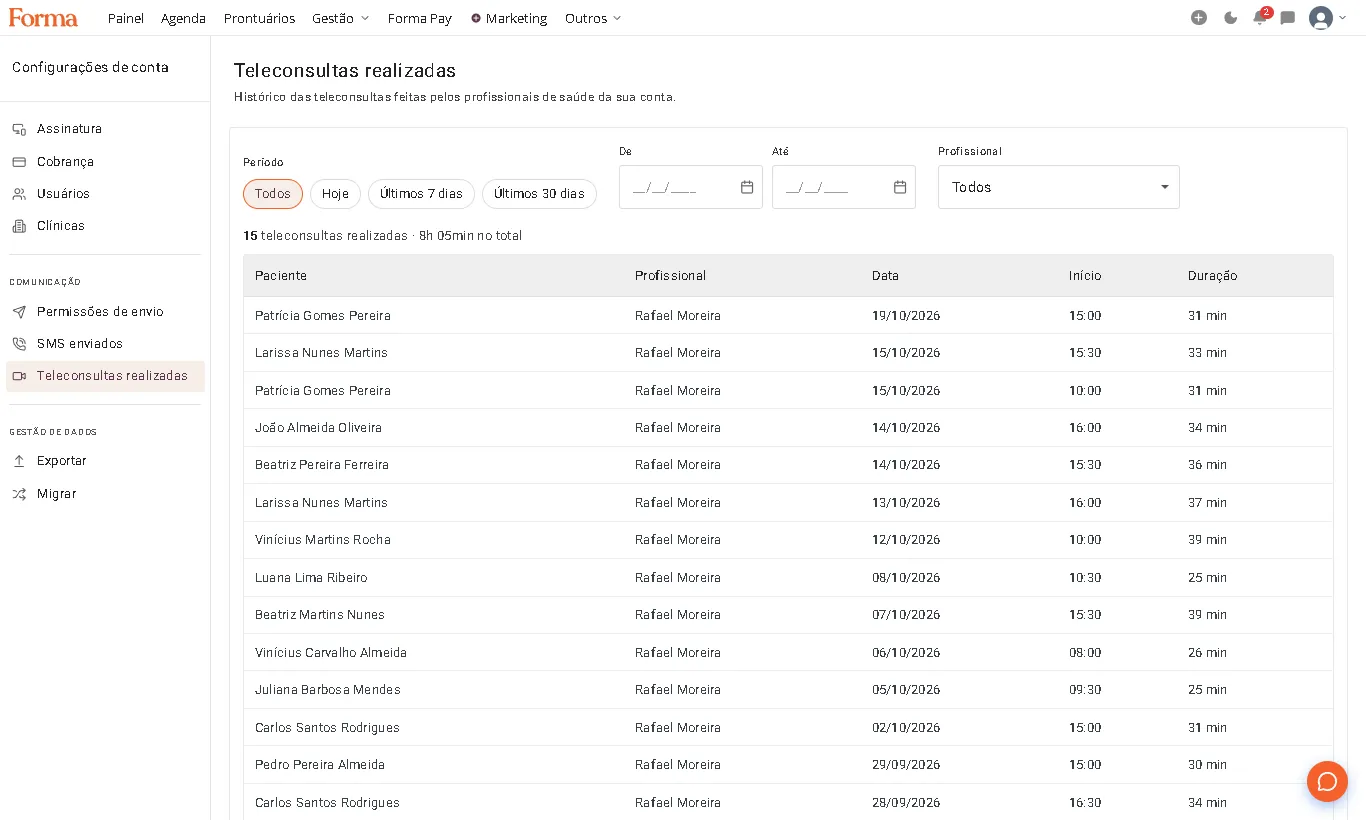1366x820 pixels.
Task: Click the Forma logo
Action: [x=43, y=17]
